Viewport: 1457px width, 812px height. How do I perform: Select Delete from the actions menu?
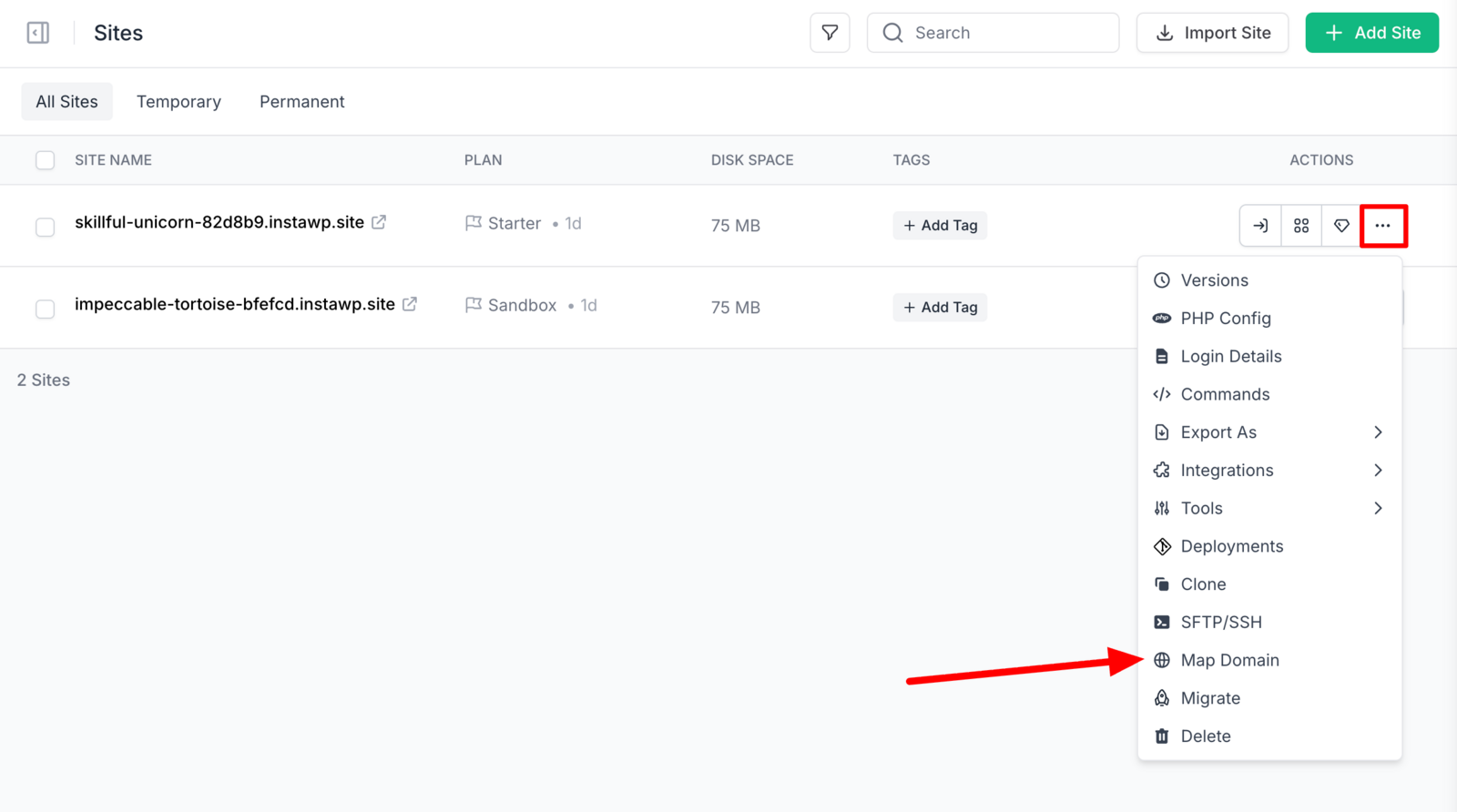point(1269,736)
